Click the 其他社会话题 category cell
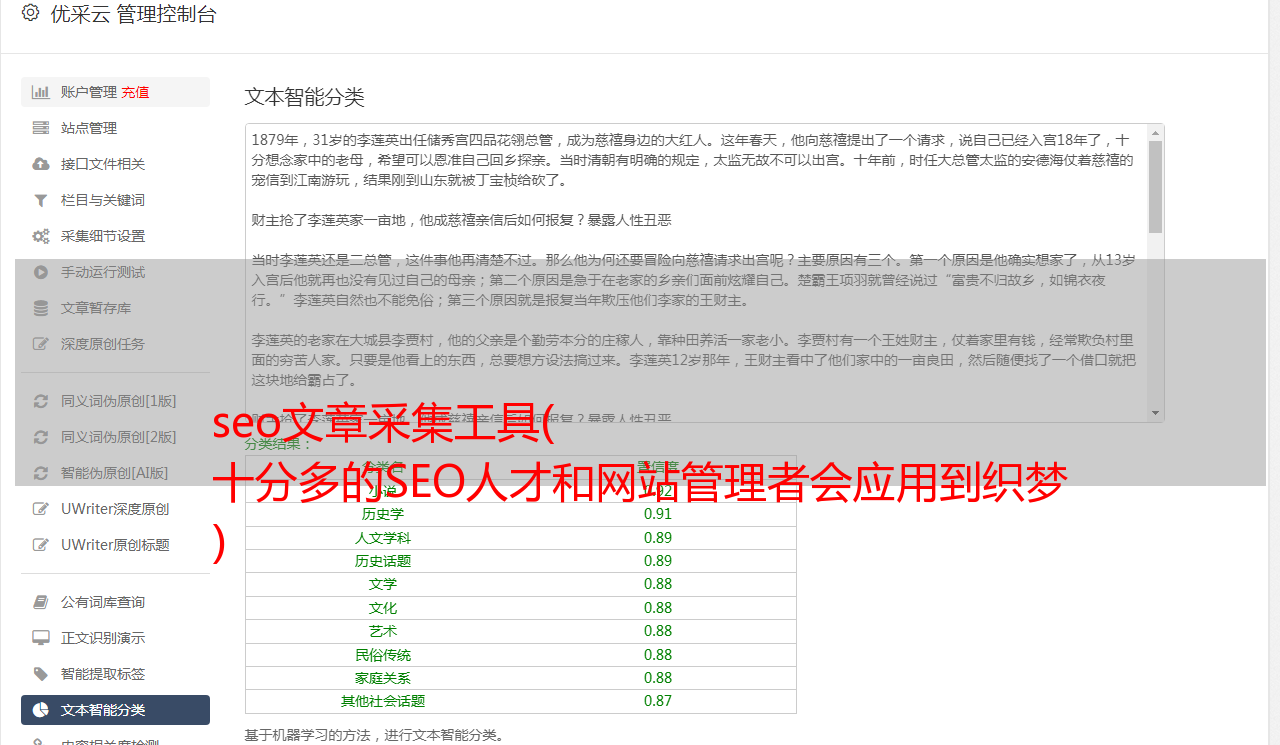This screenshot has height=745, width=1280. 383,701
